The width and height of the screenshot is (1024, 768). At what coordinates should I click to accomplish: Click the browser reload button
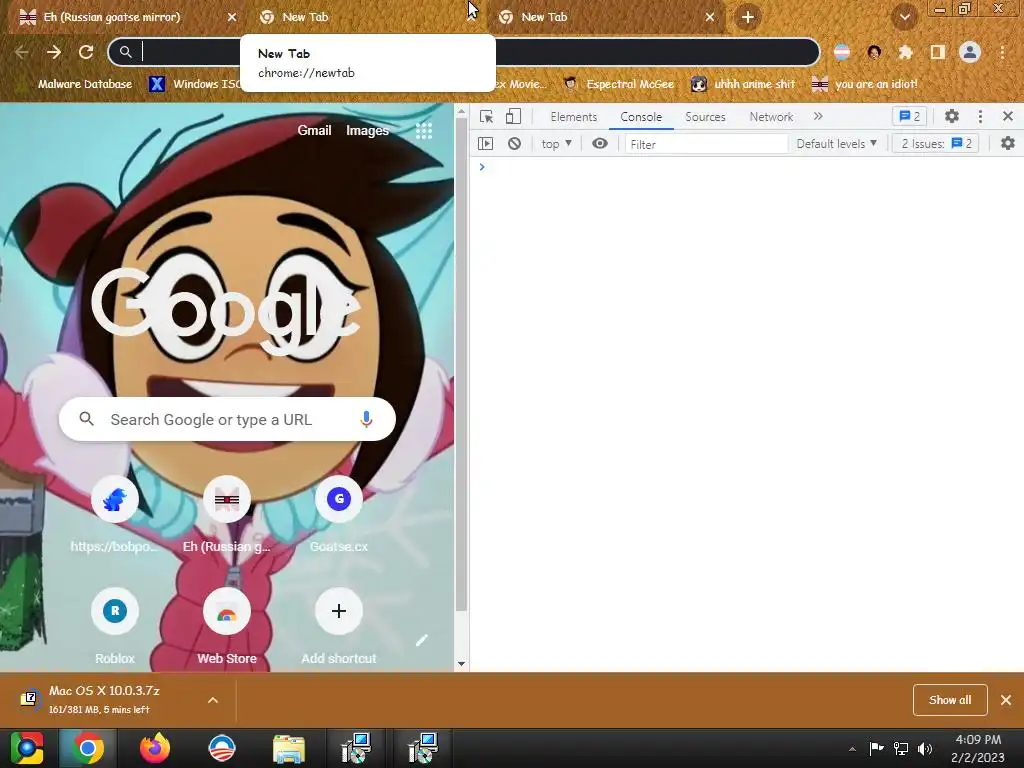(86, 52)
